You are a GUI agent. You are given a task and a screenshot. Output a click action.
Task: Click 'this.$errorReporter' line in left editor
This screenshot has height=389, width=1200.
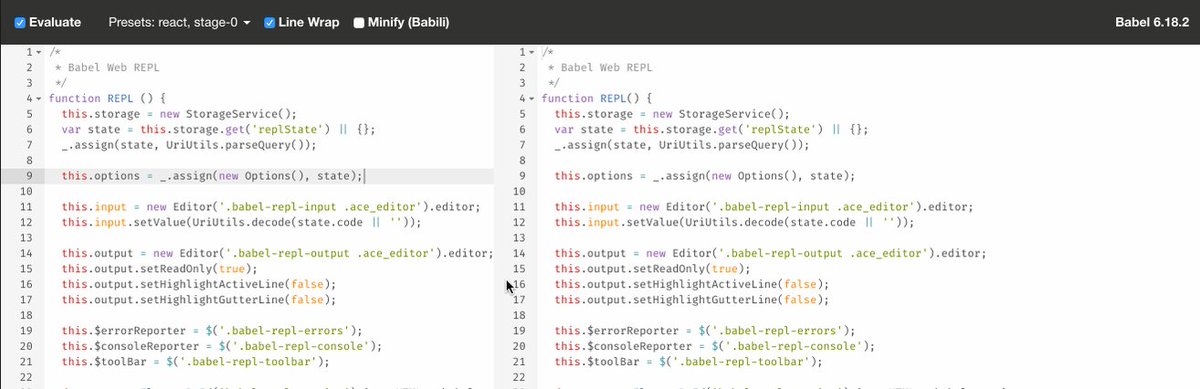tap(212, 331)
